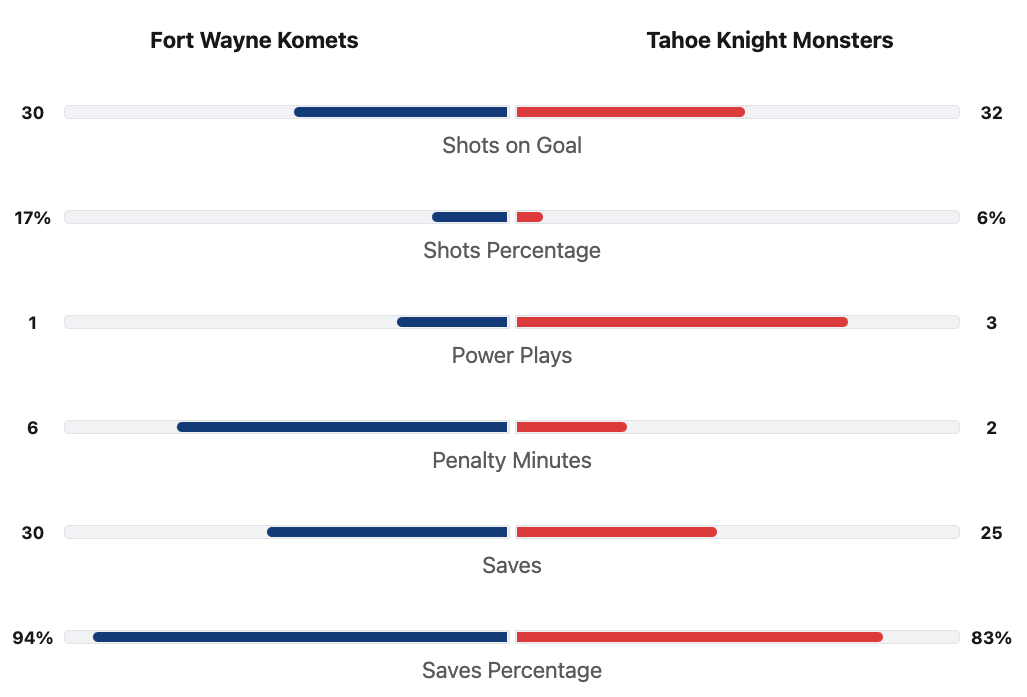1027x697 pixels.
Task: Click the blue Power Plays bar
Action: (452, 322)
